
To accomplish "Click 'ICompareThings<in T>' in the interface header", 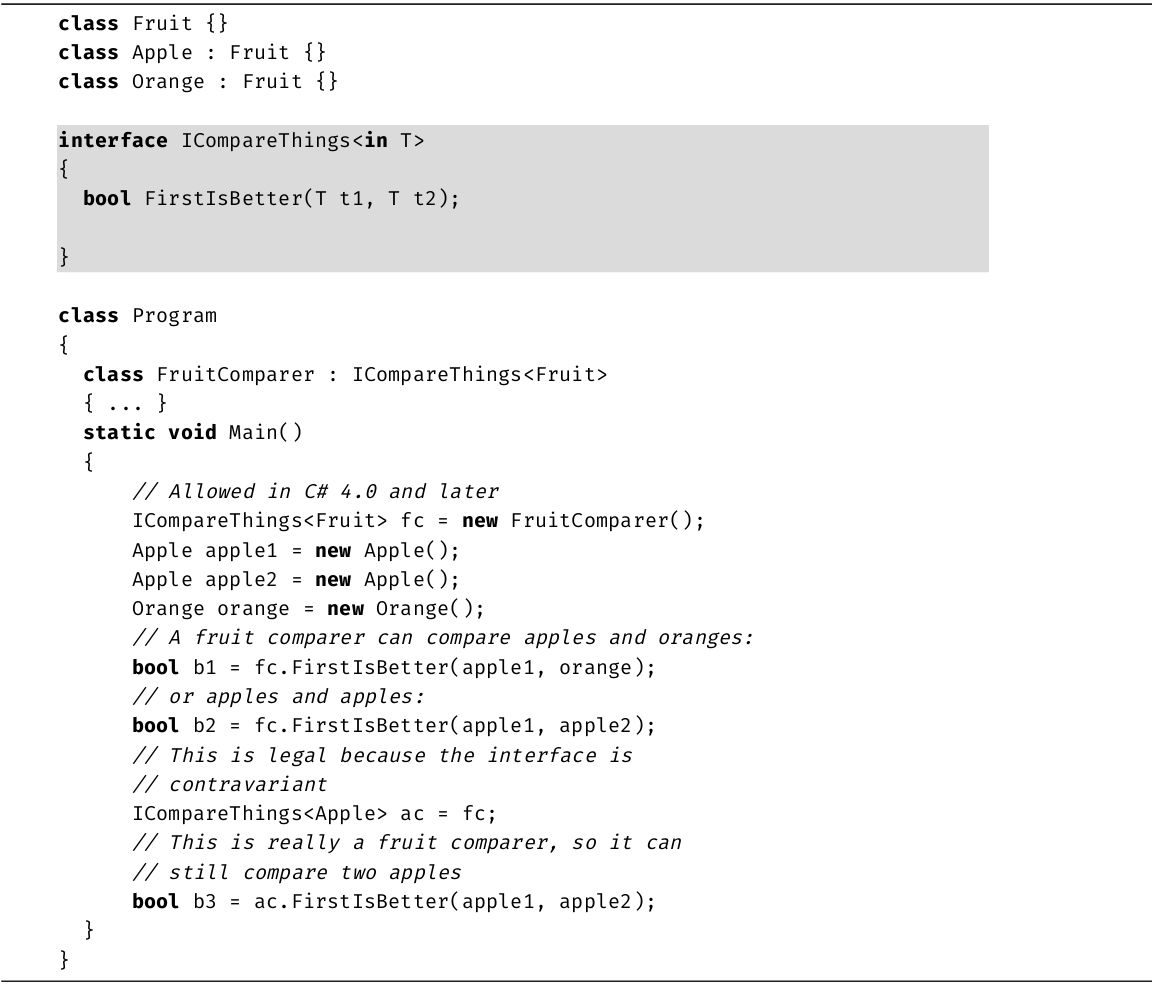I will point(302,140).
